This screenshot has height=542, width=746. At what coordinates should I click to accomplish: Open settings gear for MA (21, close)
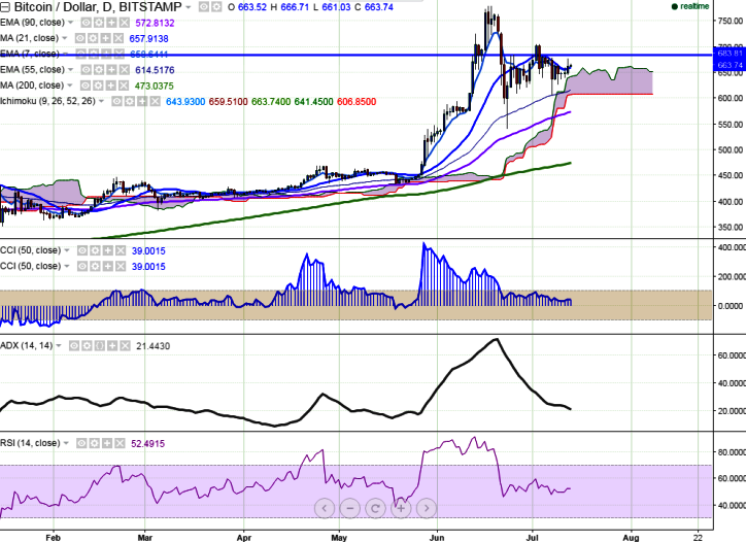93,39
